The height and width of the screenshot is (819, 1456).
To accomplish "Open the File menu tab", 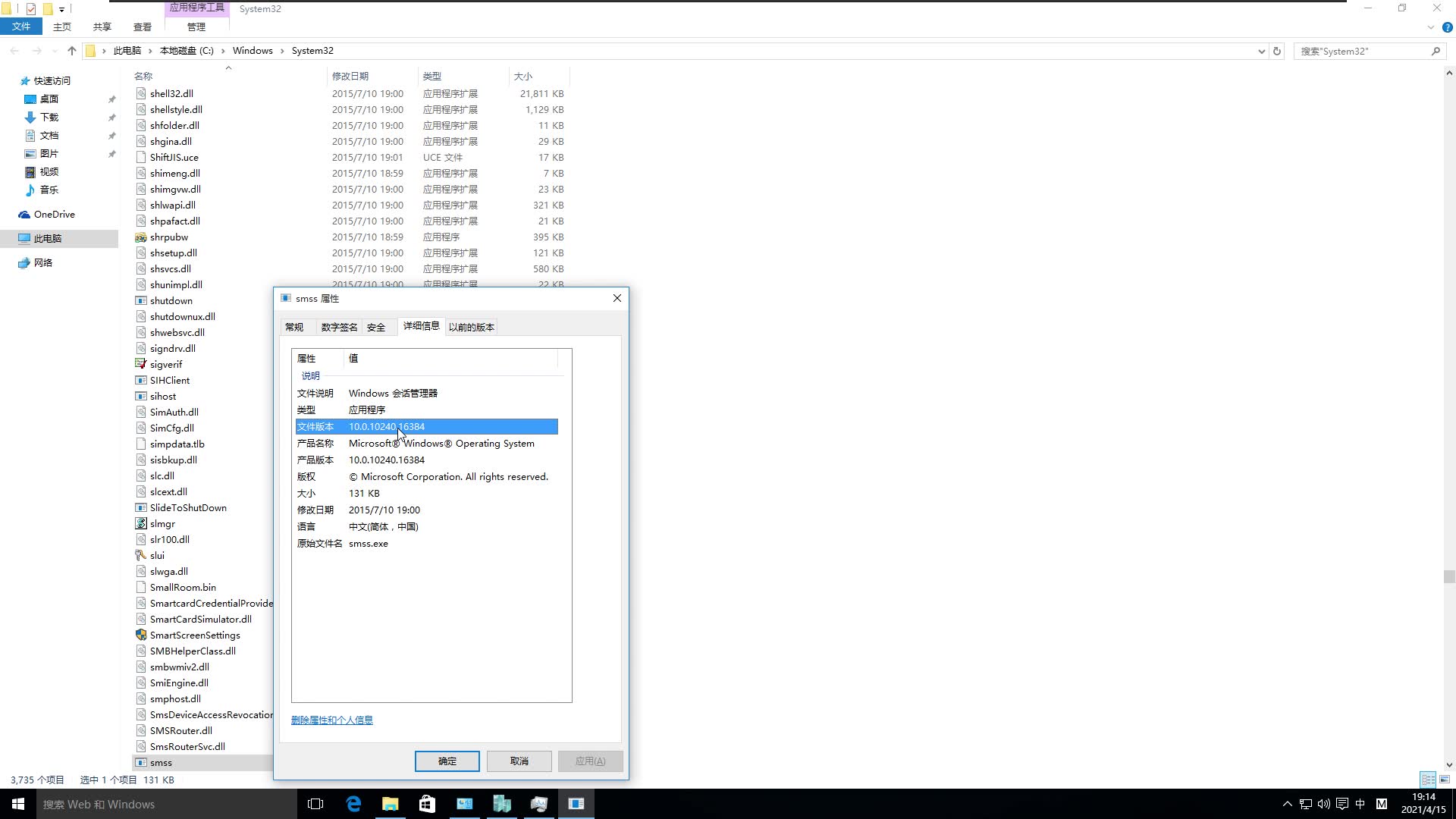I will [x=21, y=27].
